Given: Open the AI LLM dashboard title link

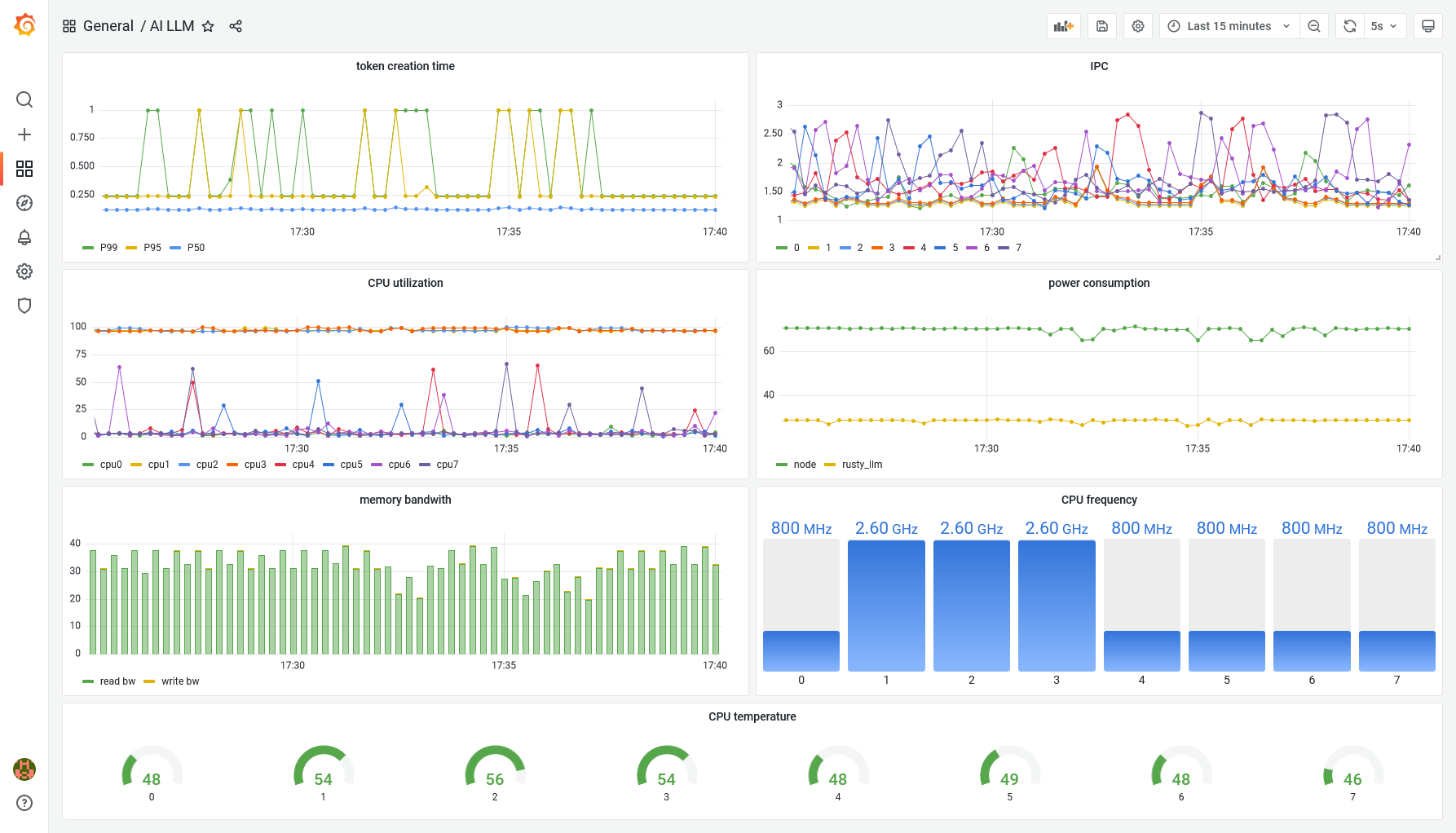Looking at the screenshot, I should pyautogui.click(x=172, y=26).
